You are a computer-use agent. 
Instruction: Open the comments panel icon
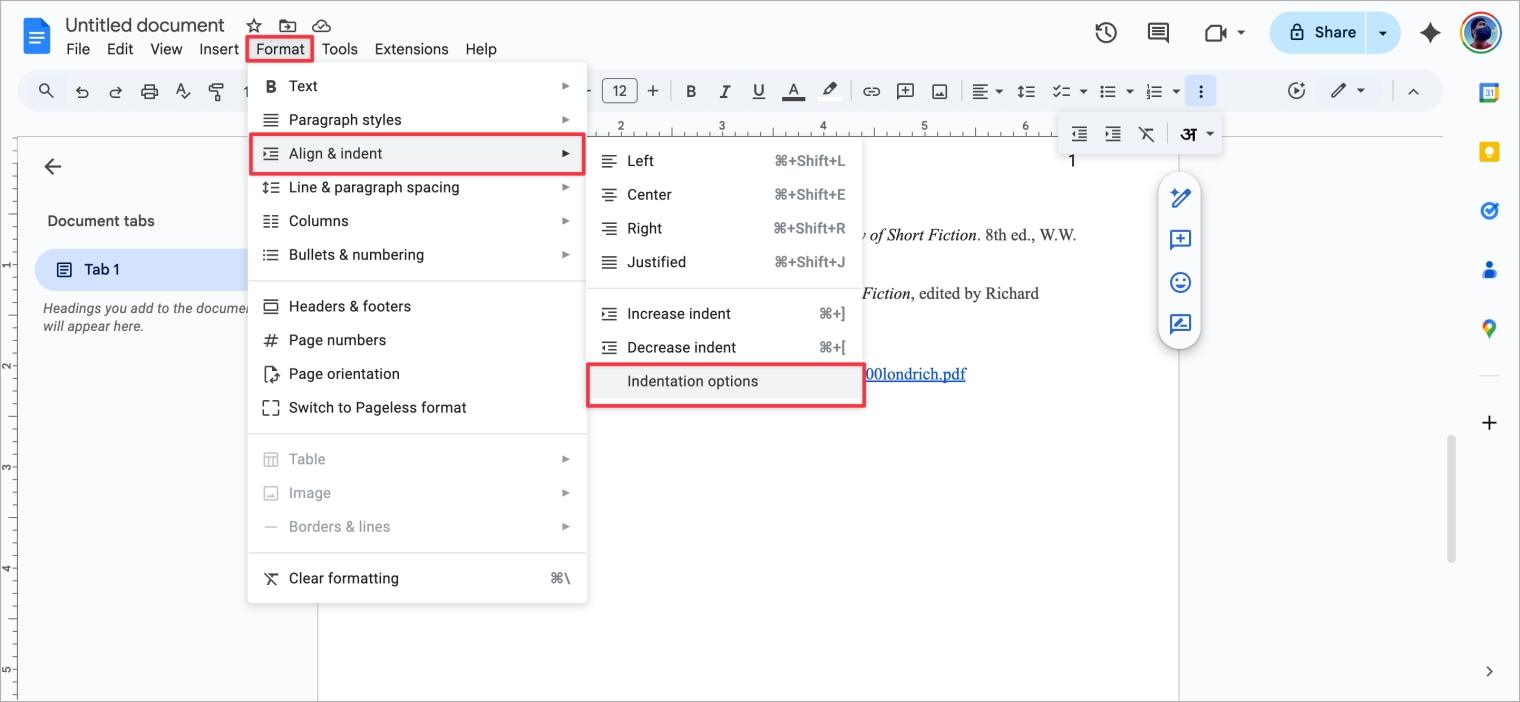[1157, 32]
